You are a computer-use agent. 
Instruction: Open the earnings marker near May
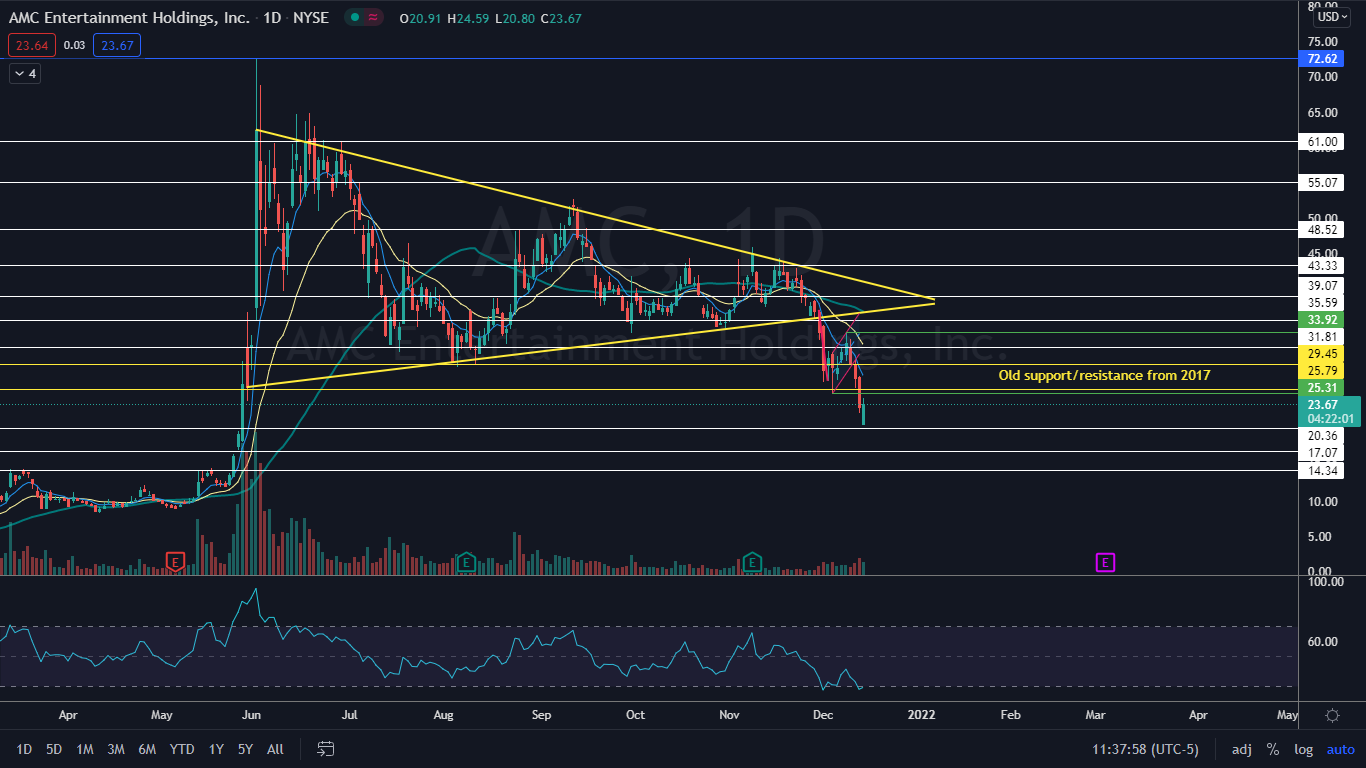[176, 562]
